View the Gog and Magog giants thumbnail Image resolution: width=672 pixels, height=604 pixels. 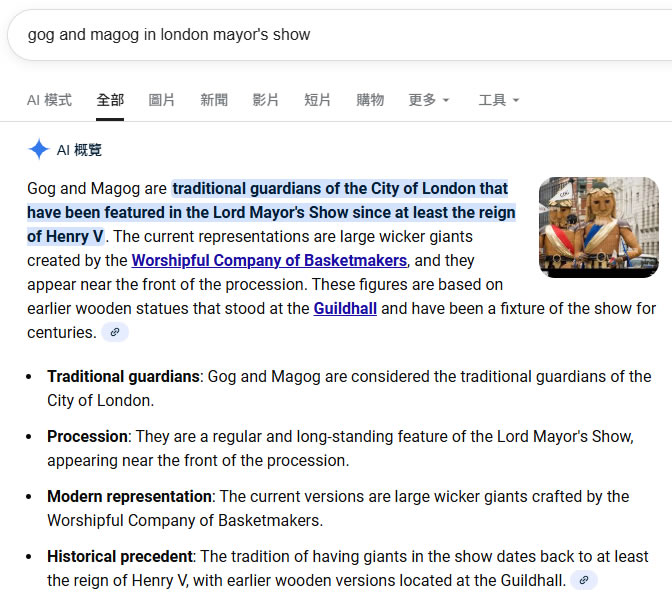[598, 227]
